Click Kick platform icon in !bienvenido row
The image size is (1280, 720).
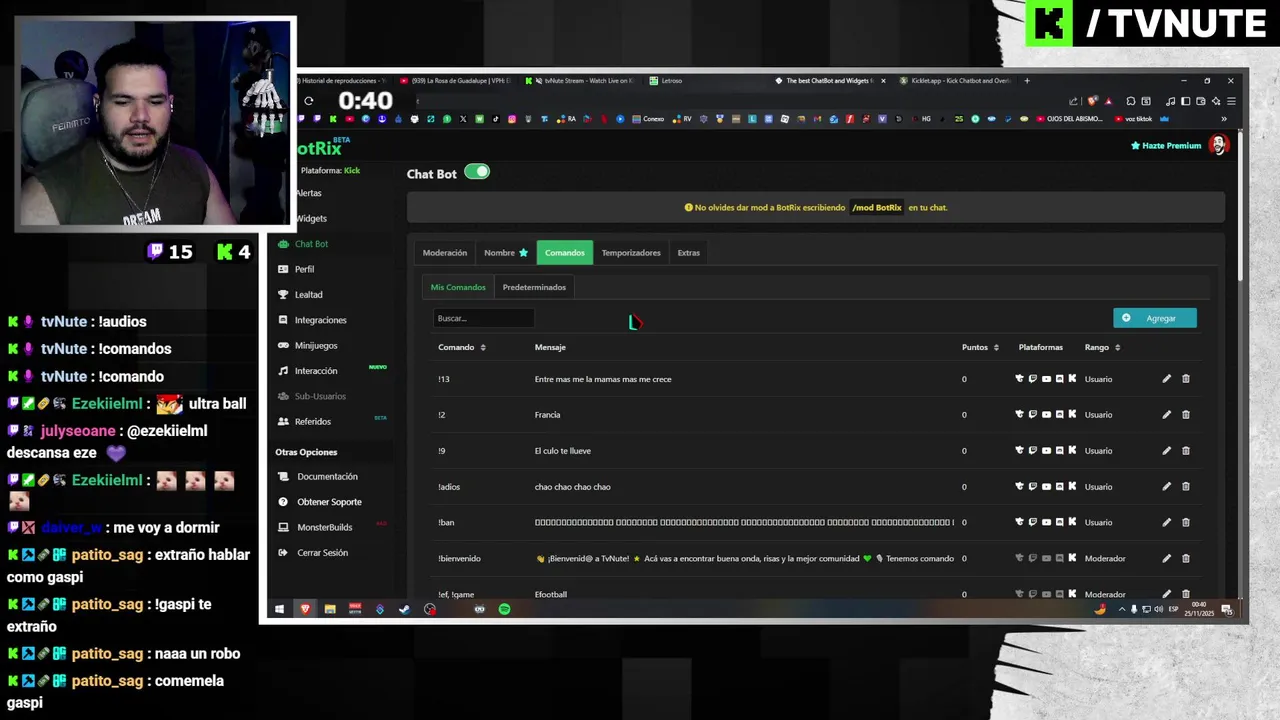point(1072,558)
